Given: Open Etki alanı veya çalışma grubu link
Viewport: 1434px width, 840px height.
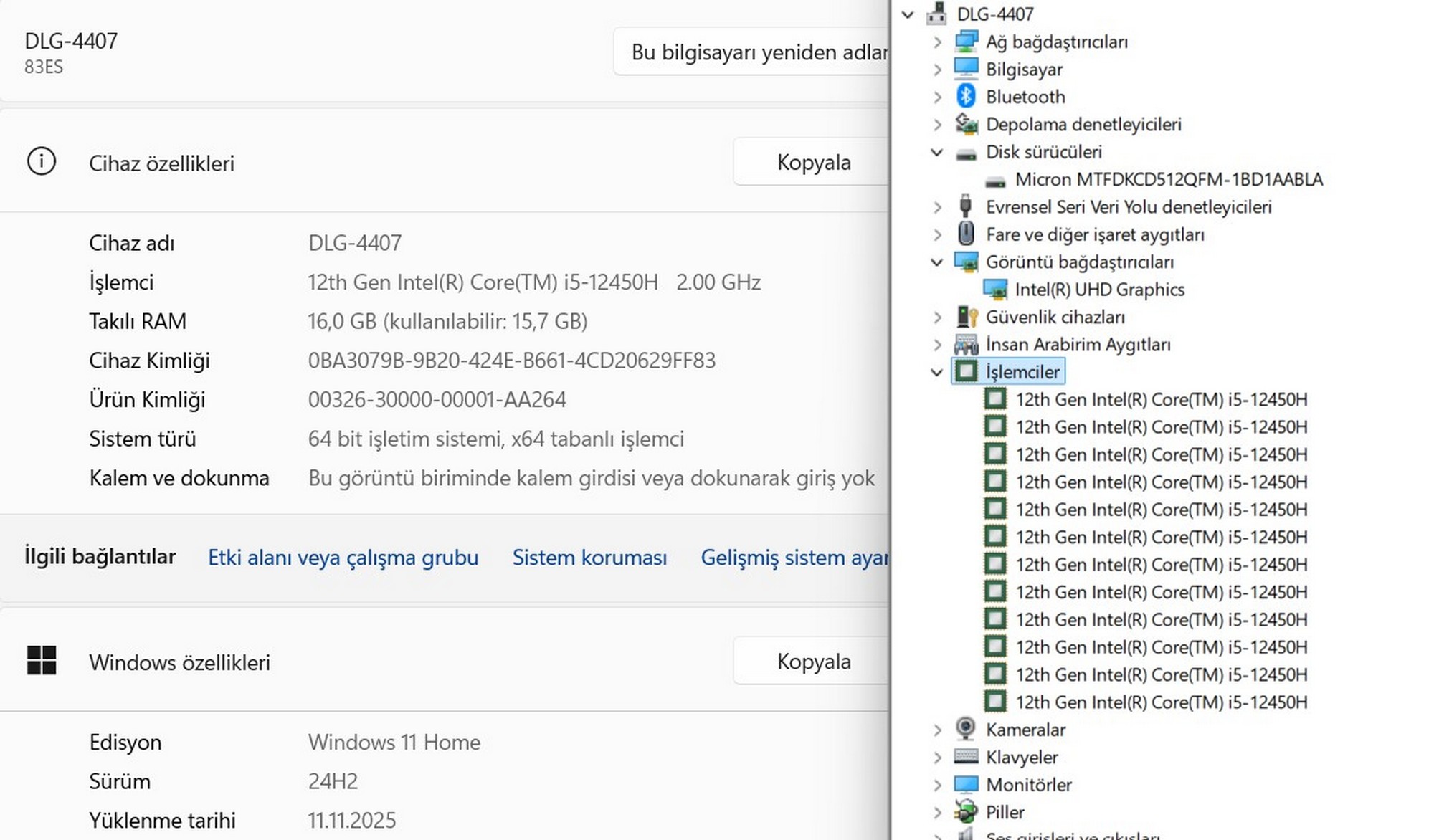Looking at the screenshot, I should [343, 558].
